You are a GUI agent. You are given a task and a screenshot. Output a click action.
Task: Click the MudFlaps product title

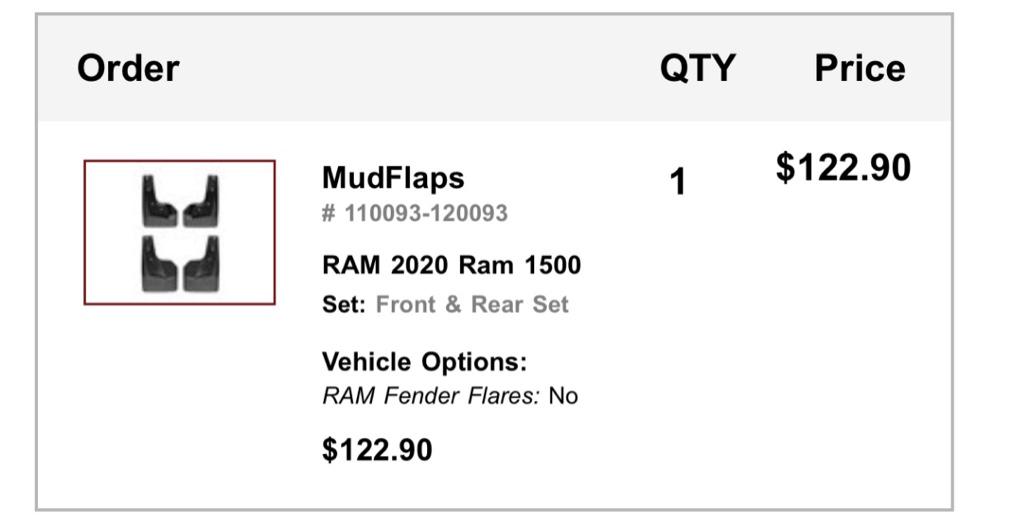coord(393,178)
